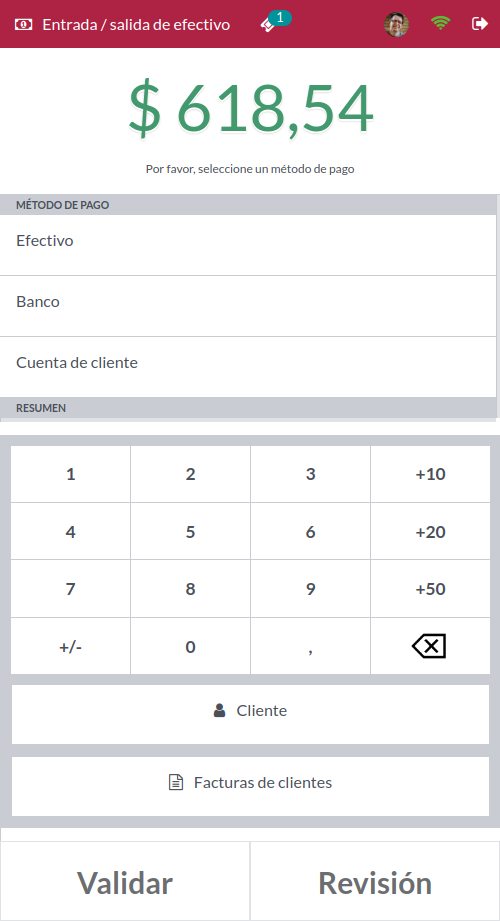This screenshot has width=500, height=921.
Task: Toggle sign with the +/- key
Action: 71,646
